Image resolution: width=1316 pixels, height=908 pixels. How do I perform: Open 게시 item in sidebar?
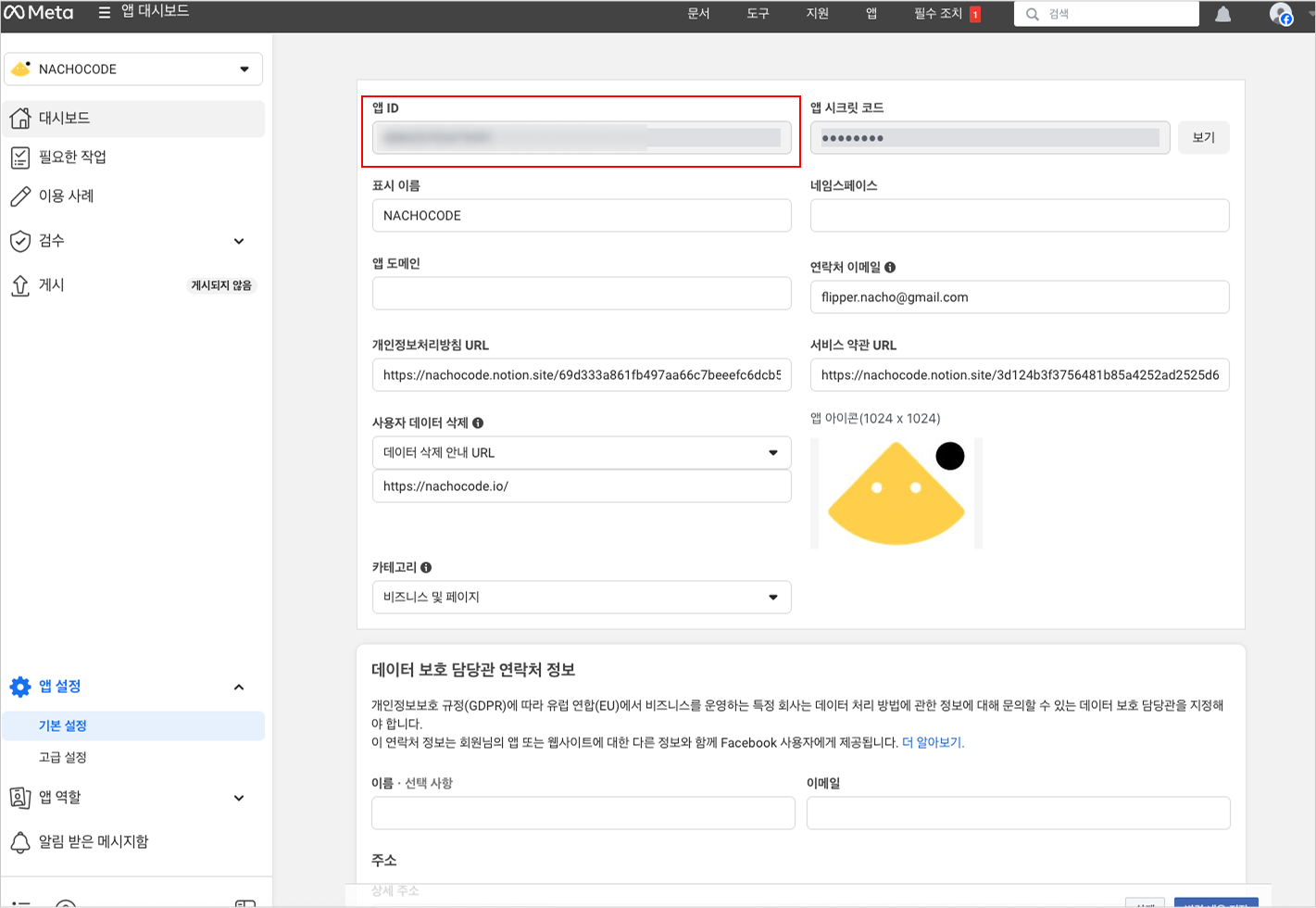pos(52,285)
